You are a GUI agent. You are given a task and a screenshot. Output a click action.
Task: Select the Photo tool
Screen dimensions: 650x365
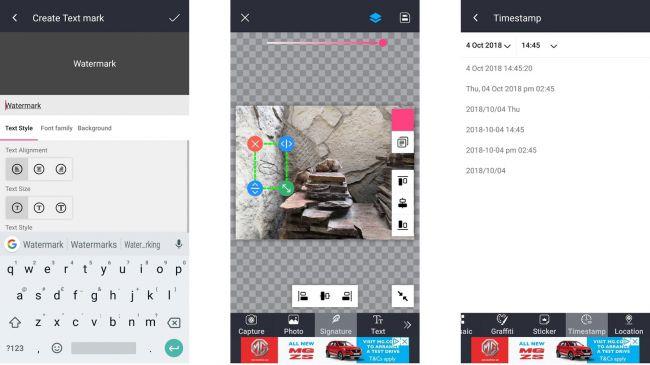[x=293, y=325]
